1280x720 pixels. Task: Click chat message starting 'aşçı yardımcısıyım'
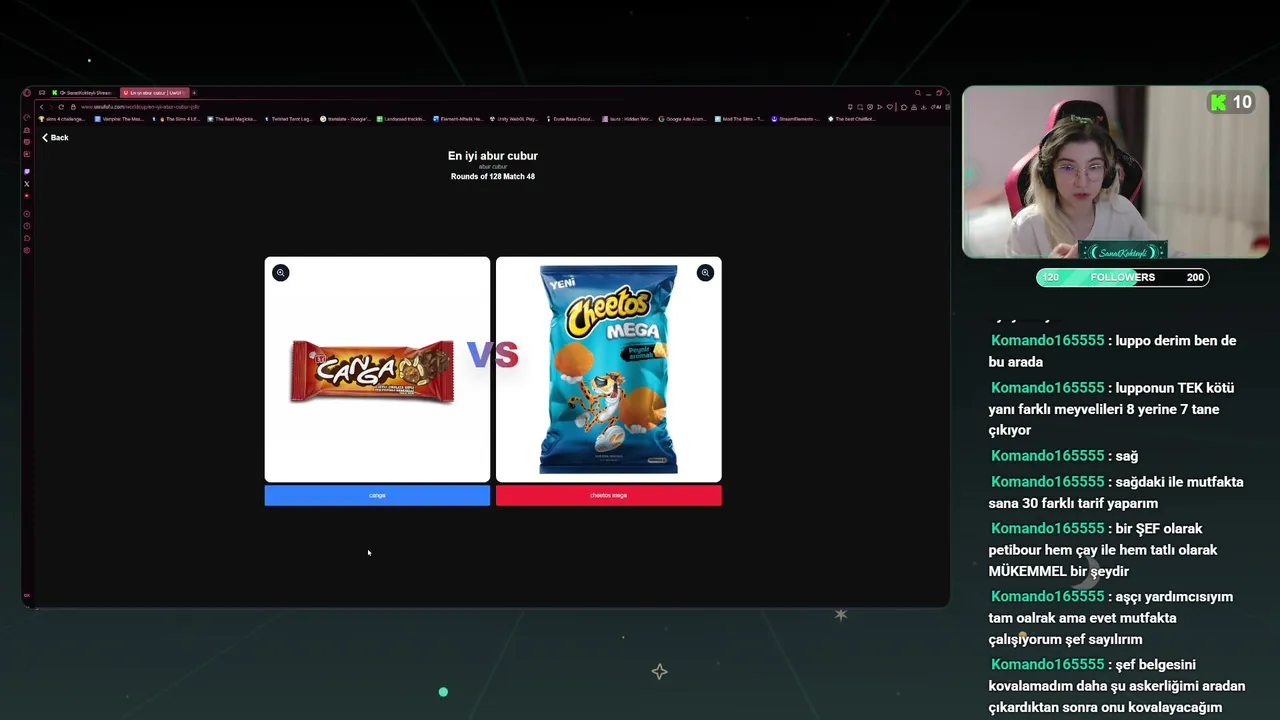click(x=1111, y=618)
